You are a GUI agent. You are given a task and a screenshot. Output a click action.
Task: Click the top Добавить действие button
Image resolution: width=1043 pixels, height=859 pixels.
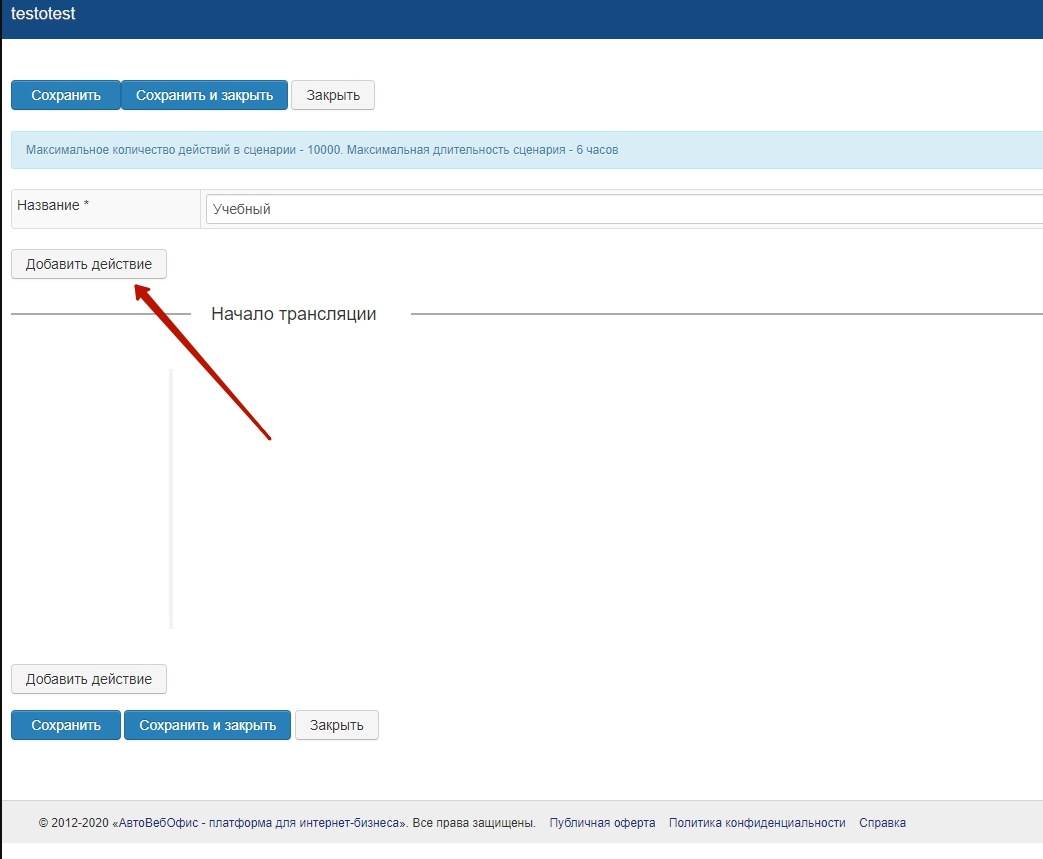click(89, 264)
